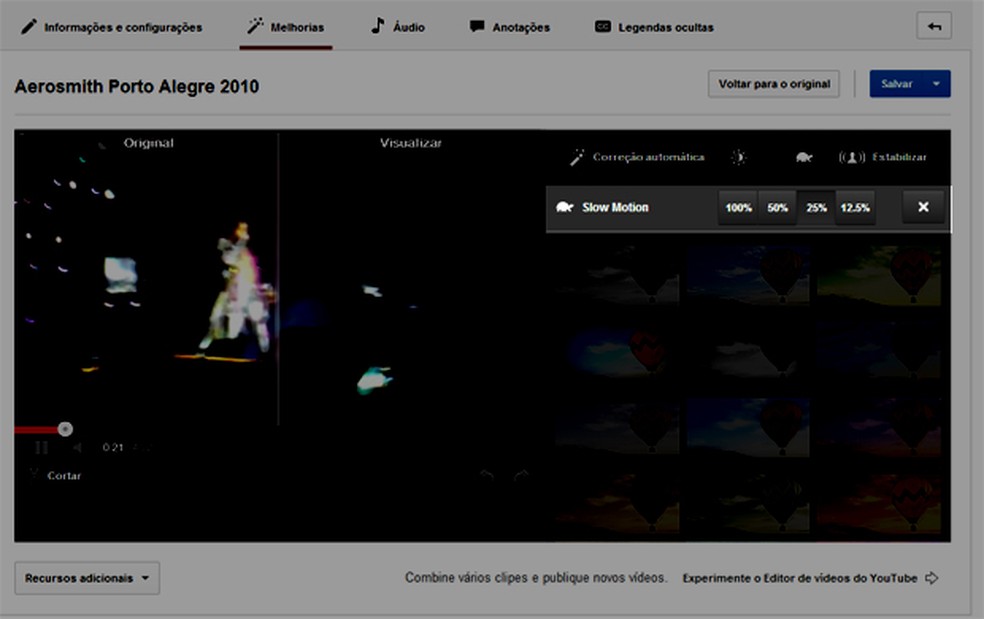Click the Cortar trim tool
This screenshot has width=984, height=619.
tap(56, 475)
